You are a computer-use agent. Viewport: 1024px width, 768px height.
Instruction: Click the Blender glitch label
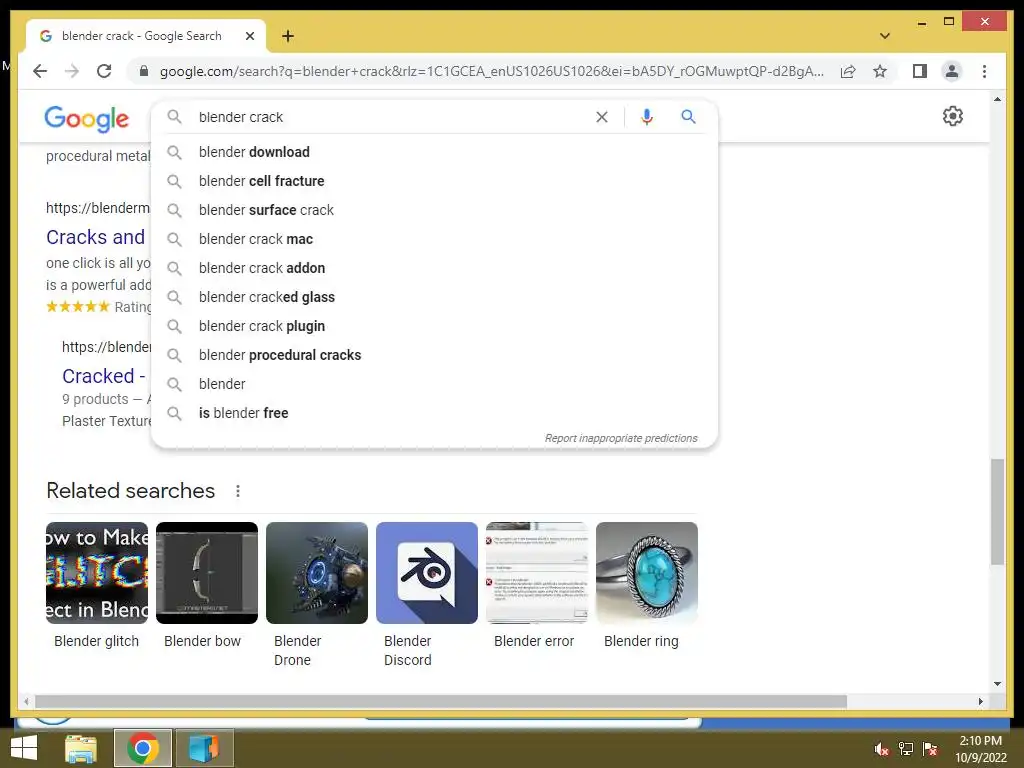click(97, 641)
